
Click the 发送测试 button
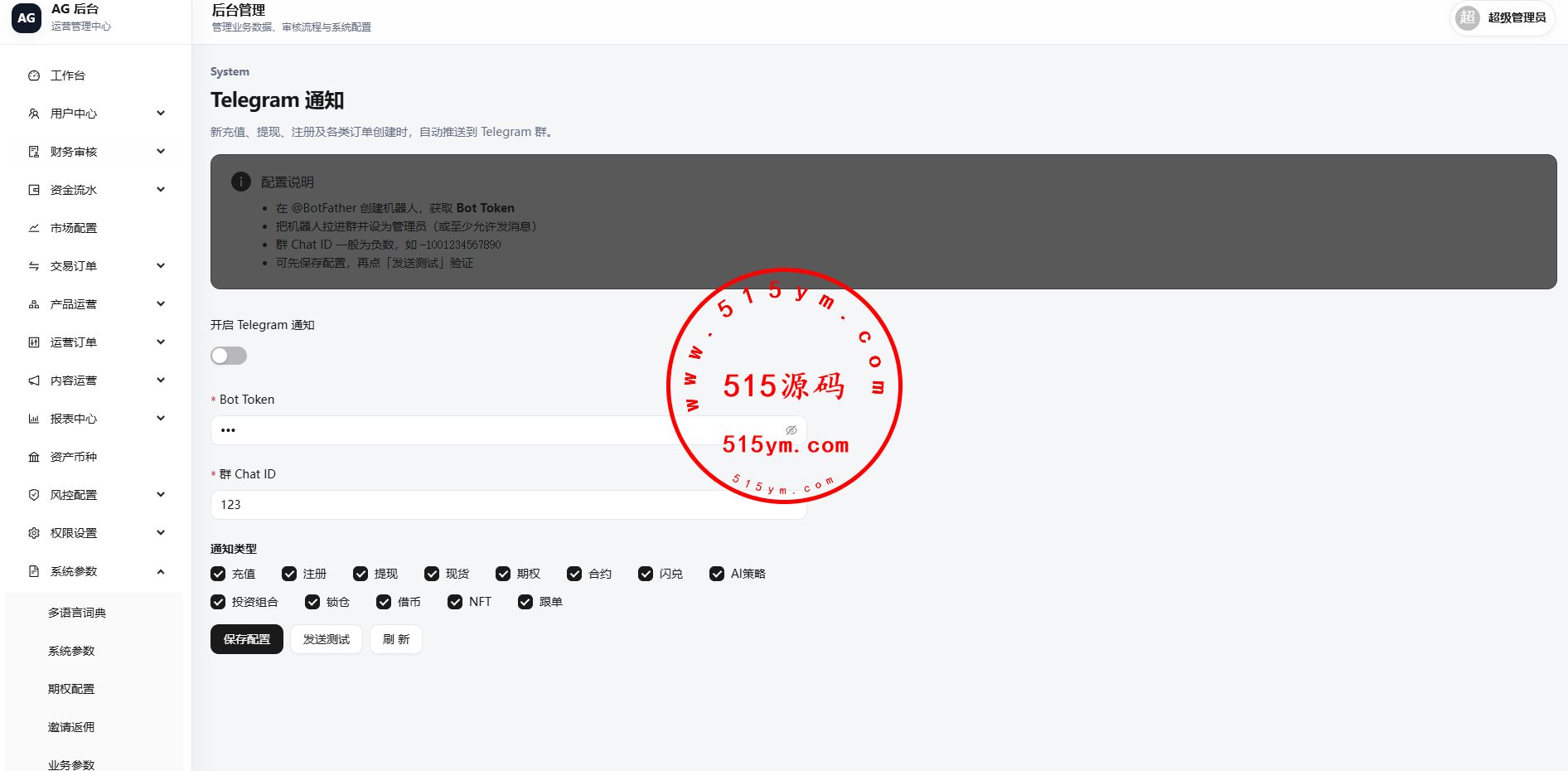(327, 639)
